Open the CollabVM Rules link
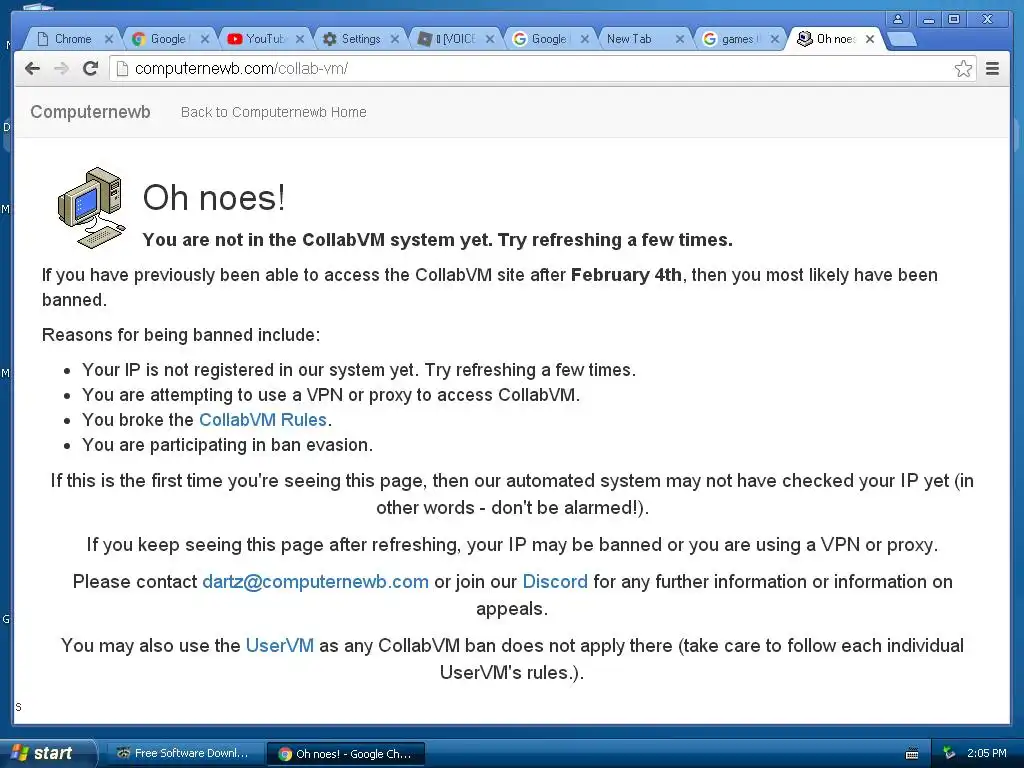Image resolution: width=1024 pixels, height=768 pixels. 263,420
